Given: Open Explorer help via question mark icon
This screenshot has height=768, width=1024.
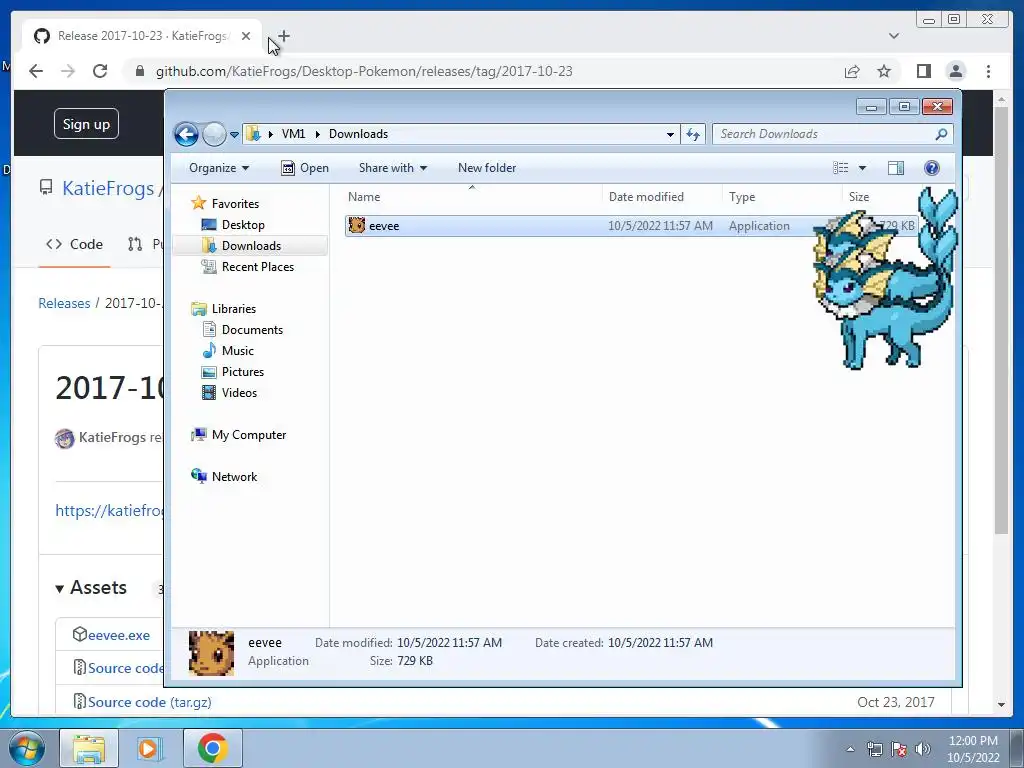Looking at the screenshot, I should pyautogui.click(x=932, y=168).
